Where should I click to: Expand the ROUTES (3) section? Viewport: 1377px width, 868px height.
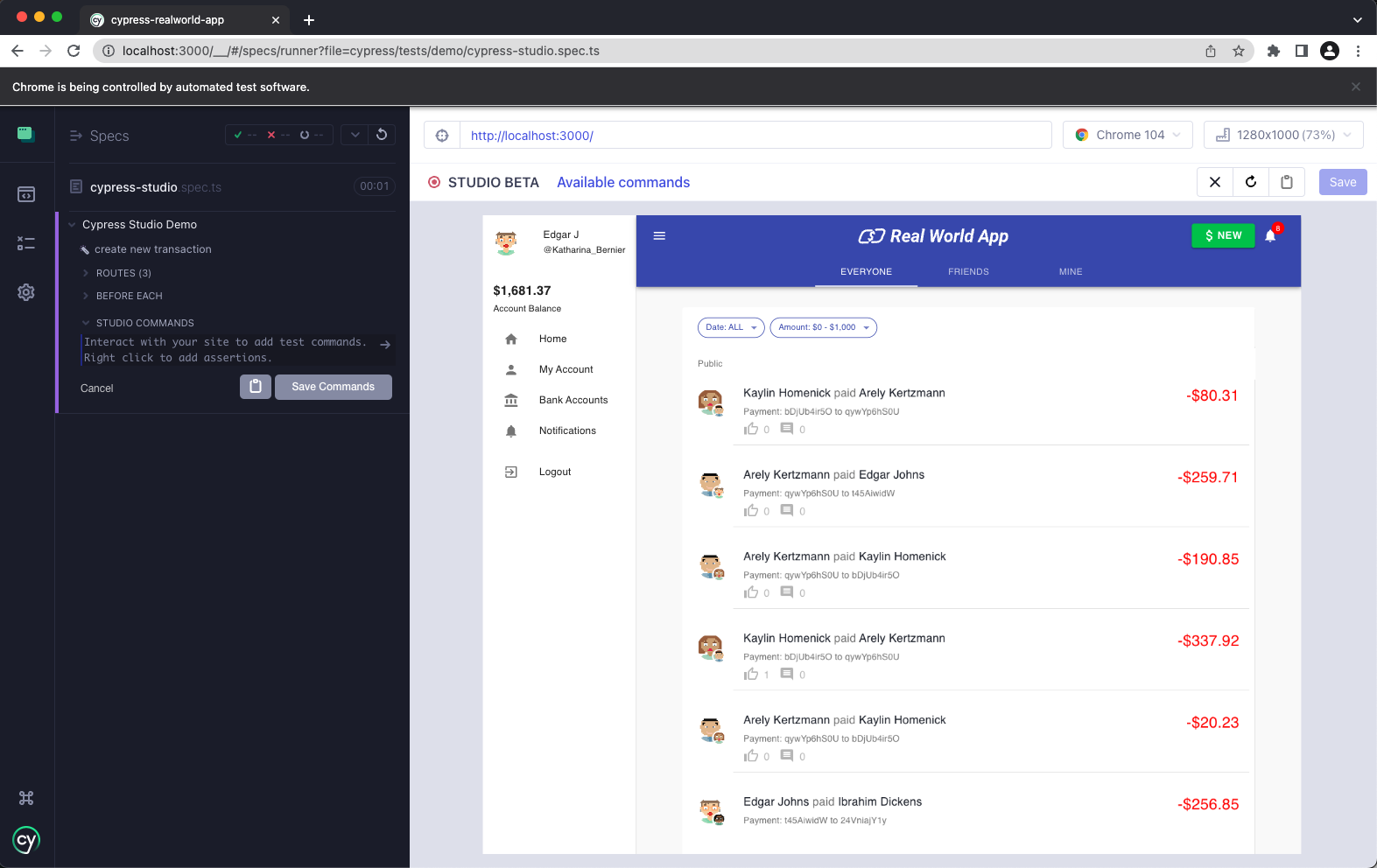tap(123, 273)
